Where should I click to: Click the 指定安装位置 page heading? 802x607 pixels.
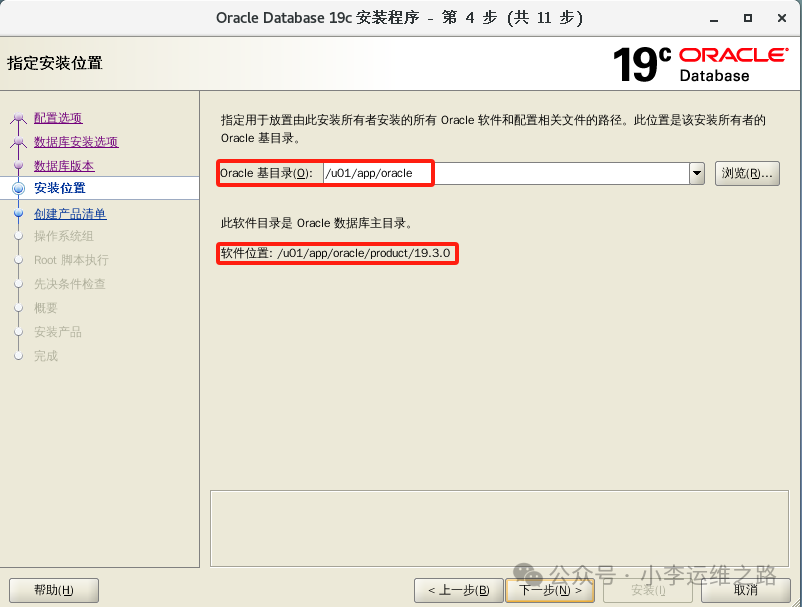tap(55, 63)
